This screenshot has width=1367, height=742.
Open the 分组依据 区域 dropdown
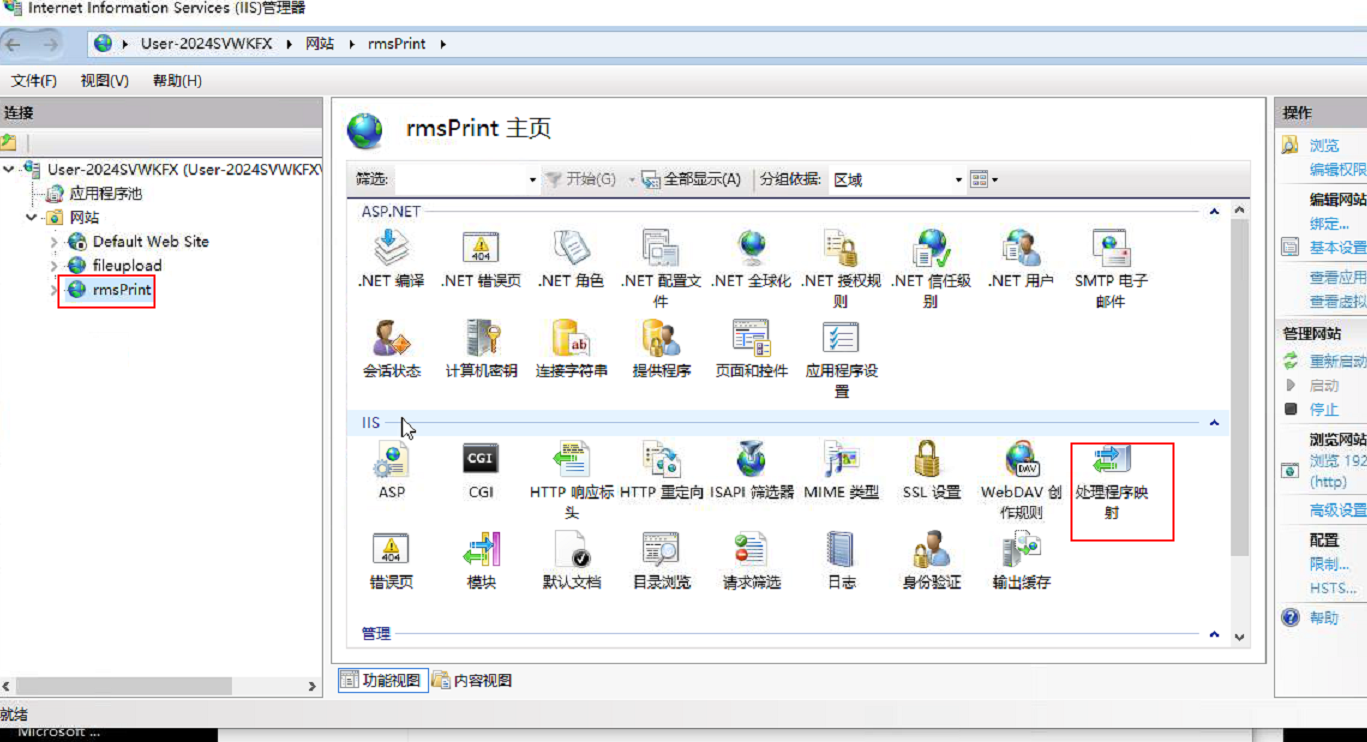(x=957, y=179)
